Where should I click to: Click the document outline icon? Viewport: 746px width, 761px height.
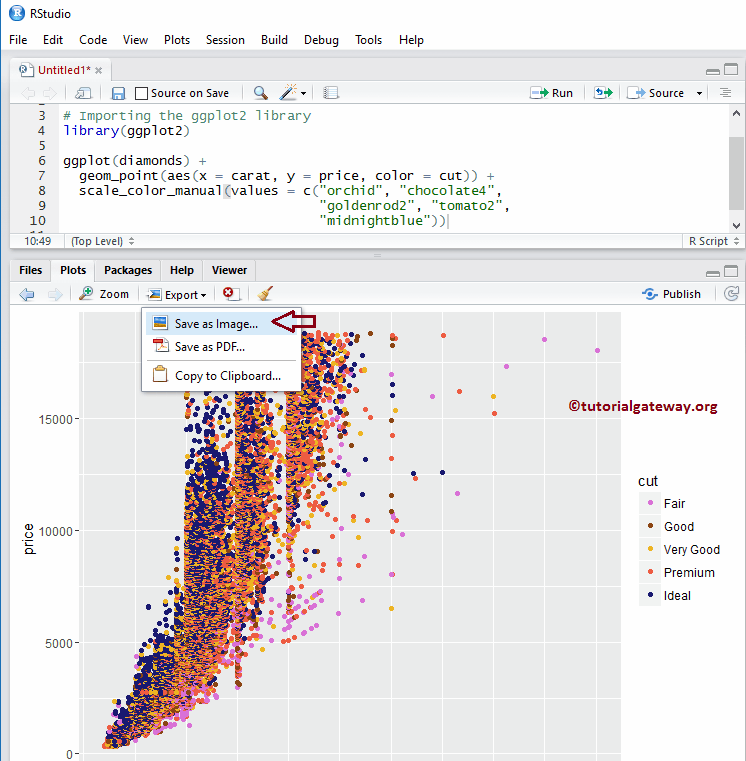pos(726,93)
